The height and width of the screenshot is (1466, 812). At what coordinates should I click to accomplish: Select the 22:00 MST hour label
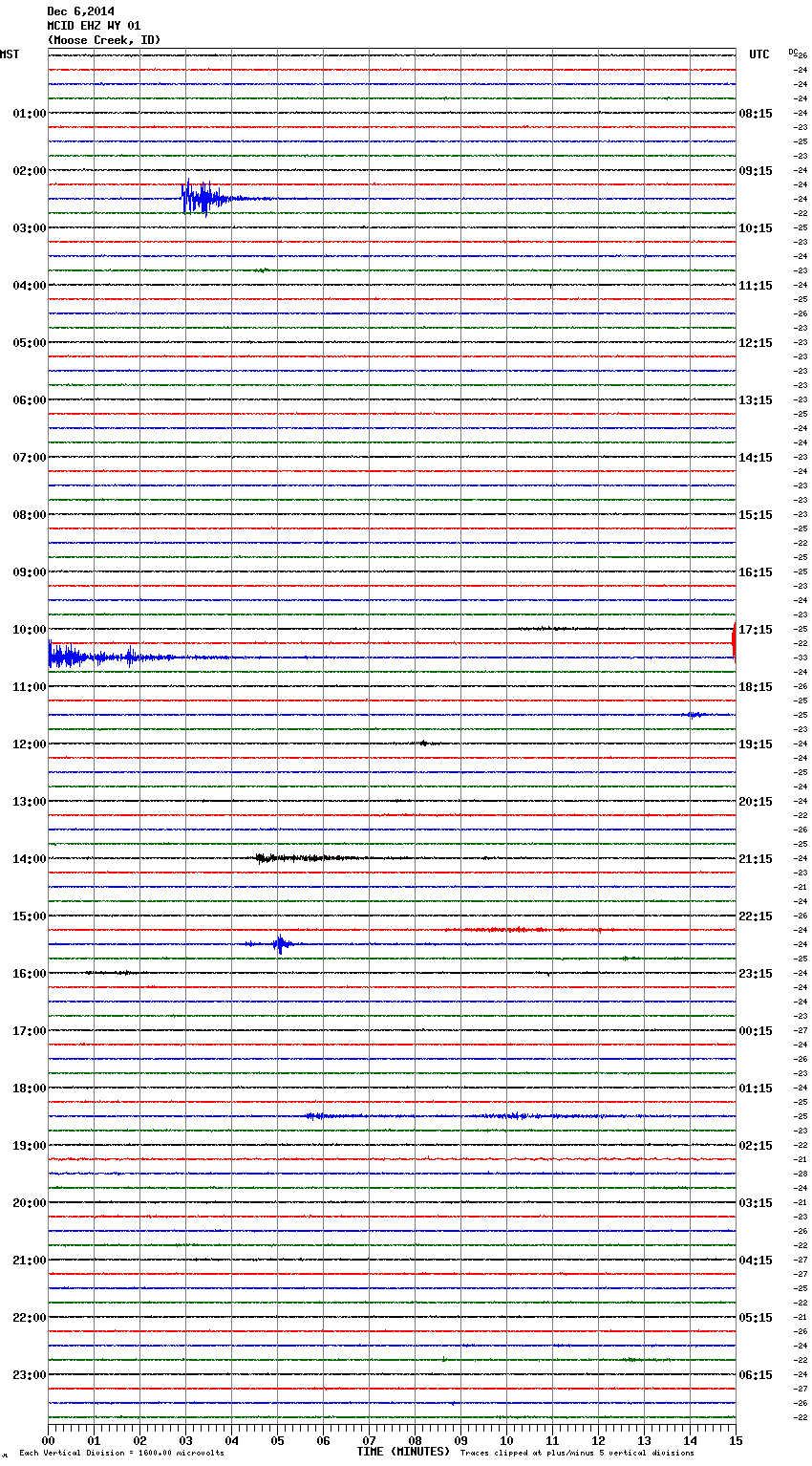(30, 1318)
